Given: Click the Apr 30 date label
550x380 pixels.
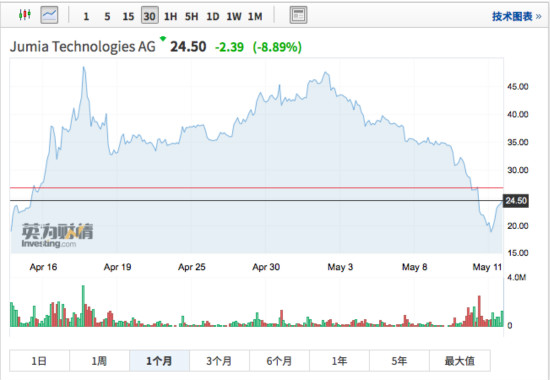Looking at the screenshot, I should 266,267.
